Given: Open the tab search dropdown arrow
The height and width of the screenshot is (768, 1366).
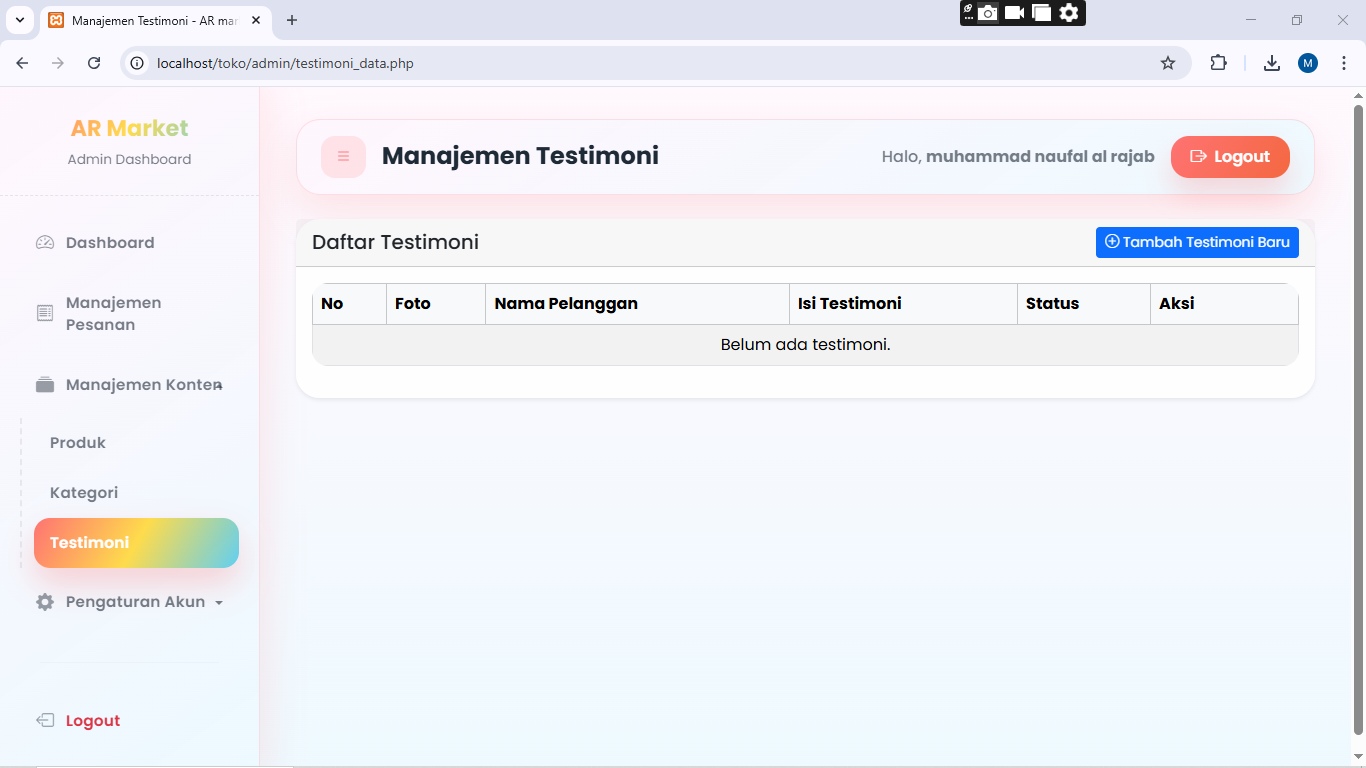Looking at the screenshot, I should click(20, 20).
